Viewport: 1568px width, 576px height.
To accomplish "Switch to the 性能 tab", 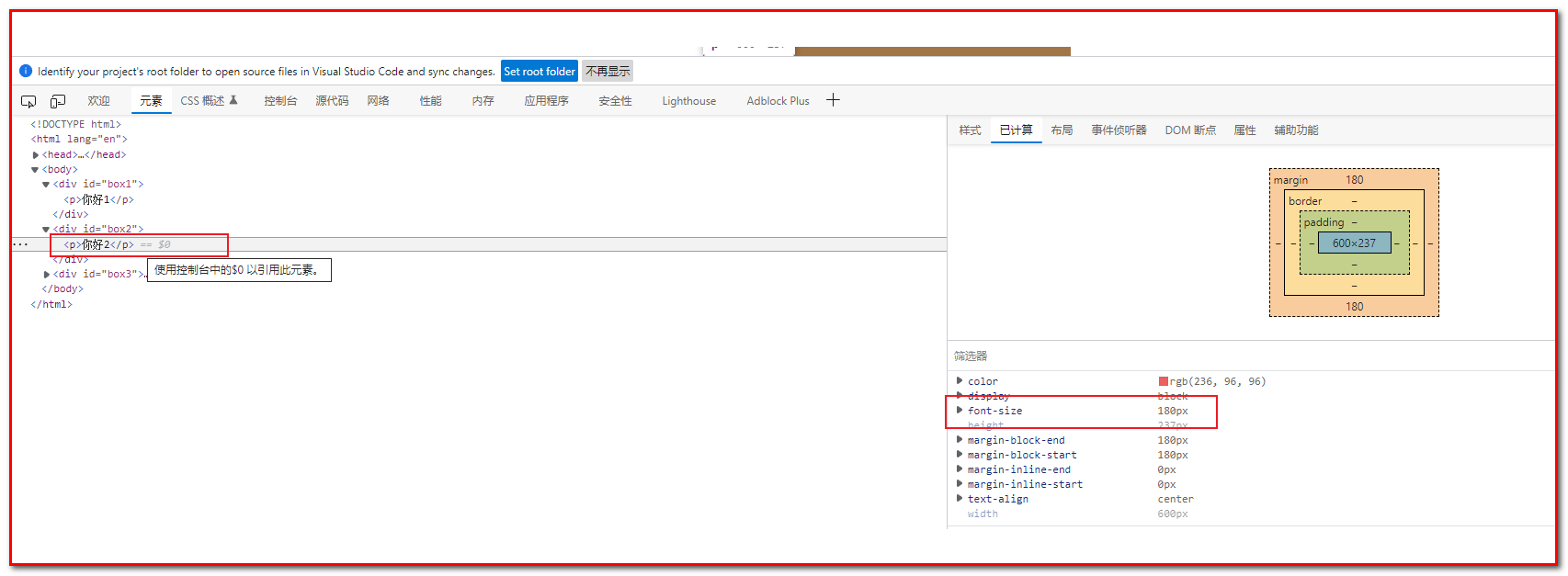I will [x=430, y=101].
